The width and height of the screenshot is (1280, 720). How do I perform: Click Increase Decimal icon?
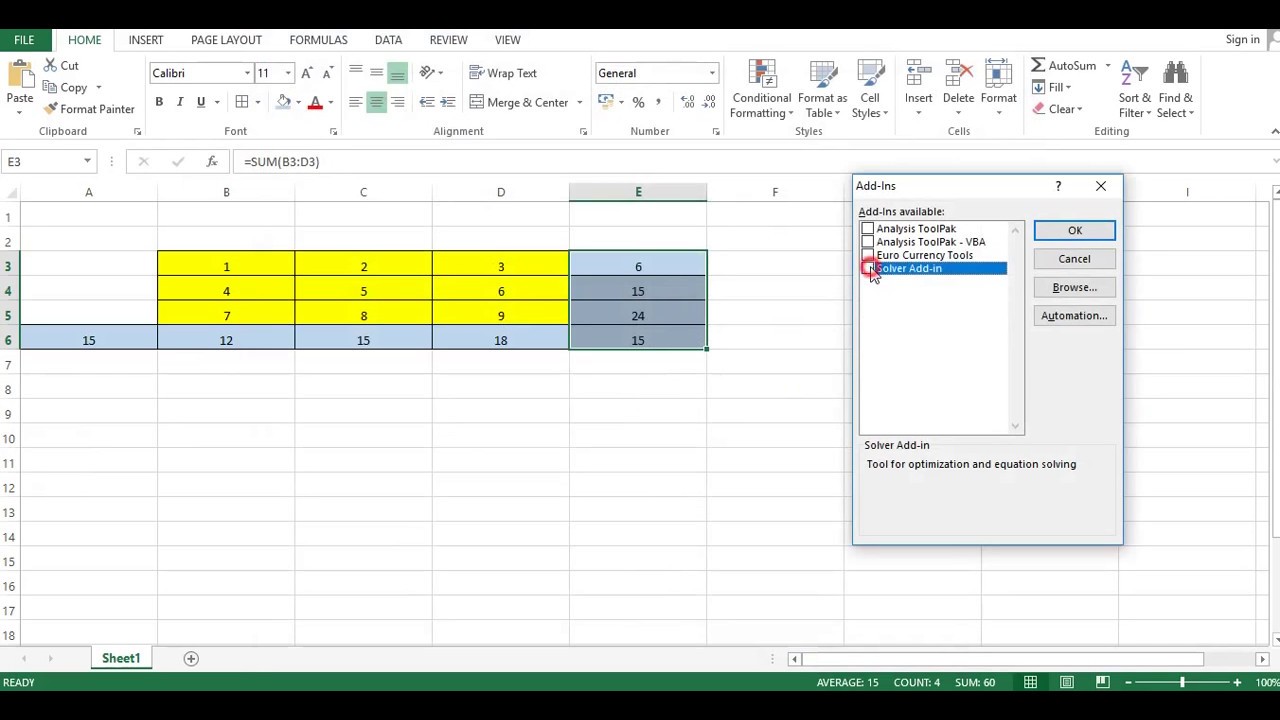[687, 102]
